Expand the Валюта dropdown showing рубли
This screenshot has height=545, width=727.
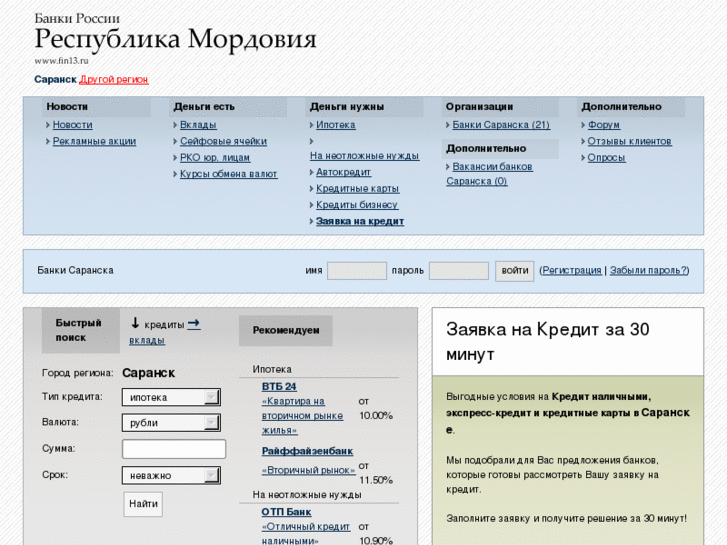(x=211, y=423)
